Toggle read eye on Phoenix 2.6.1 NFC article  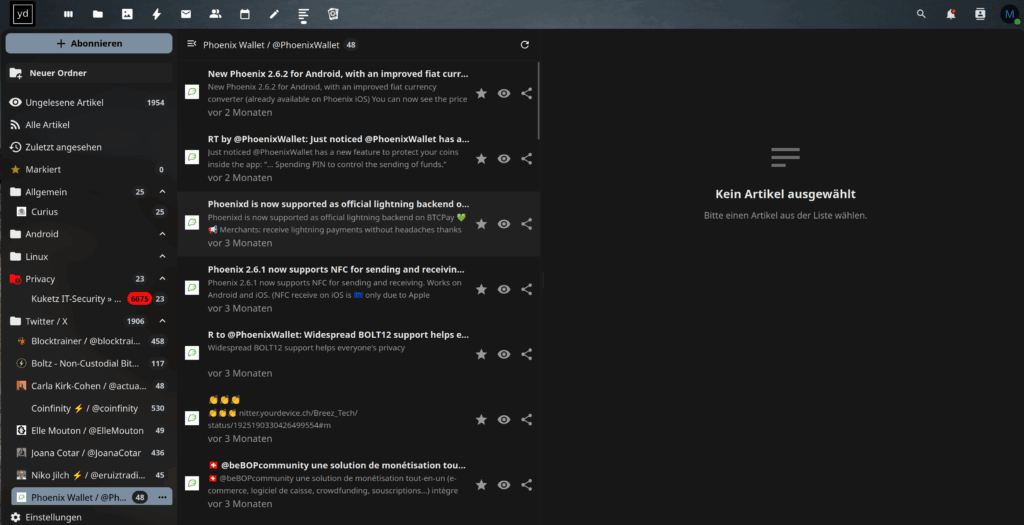coord(504,289)
